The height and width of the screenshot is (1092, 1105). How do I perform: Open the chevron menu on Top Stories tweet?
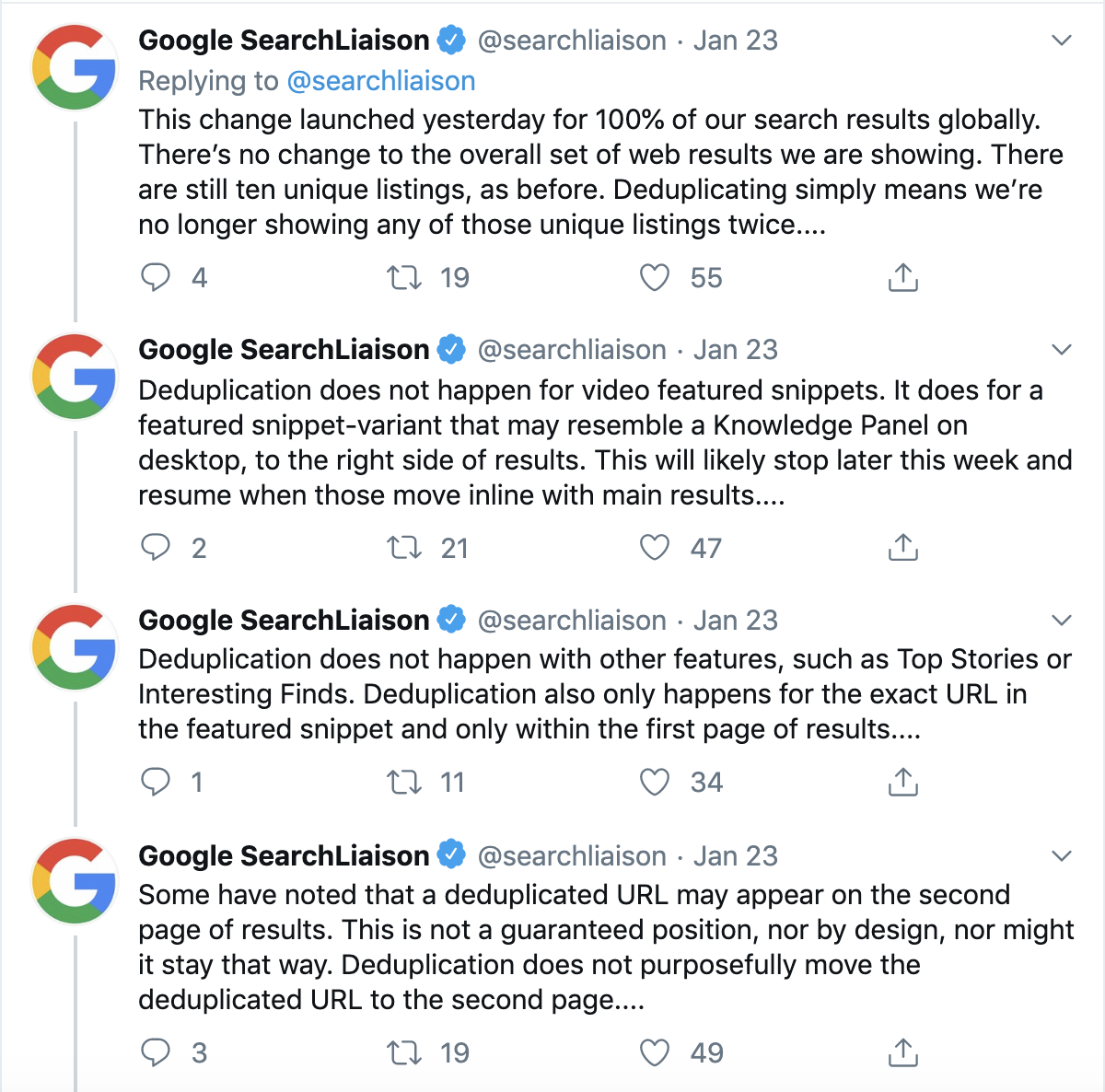(x=1062, y=621)
